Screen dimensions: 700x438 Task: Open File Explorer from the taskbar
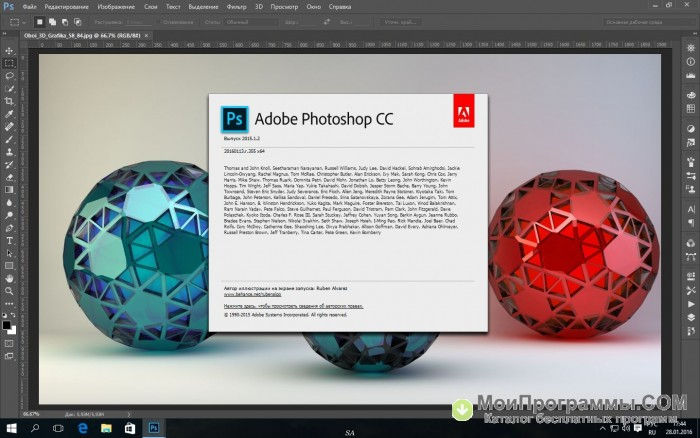(106, 428)
